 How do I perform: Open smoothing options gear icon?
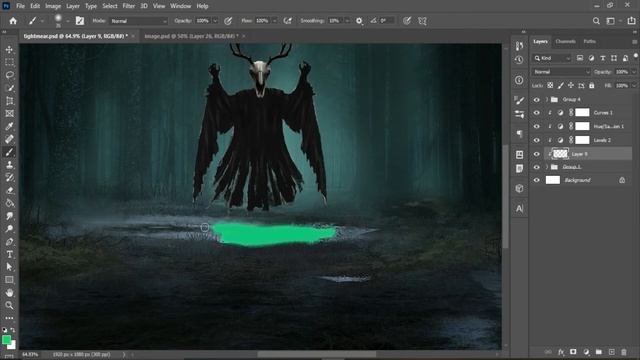click(359, 21)
